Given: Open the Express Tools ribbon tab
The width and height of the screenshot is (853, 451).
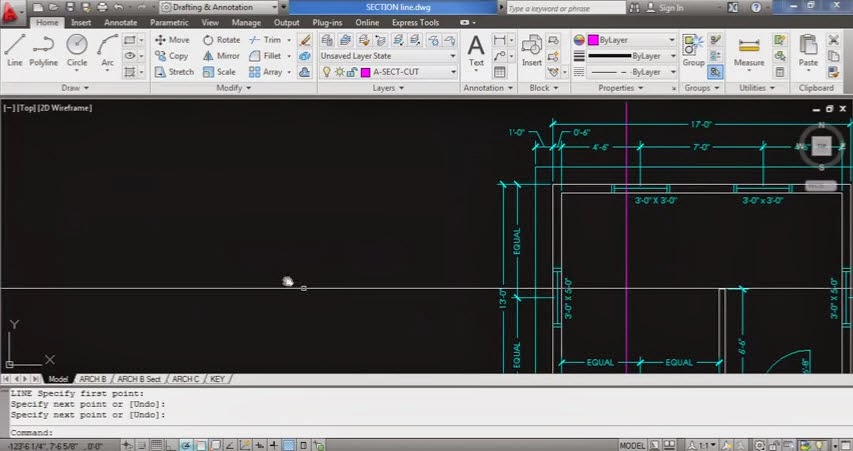Looking at the screenshot, I should coord(415,22).
